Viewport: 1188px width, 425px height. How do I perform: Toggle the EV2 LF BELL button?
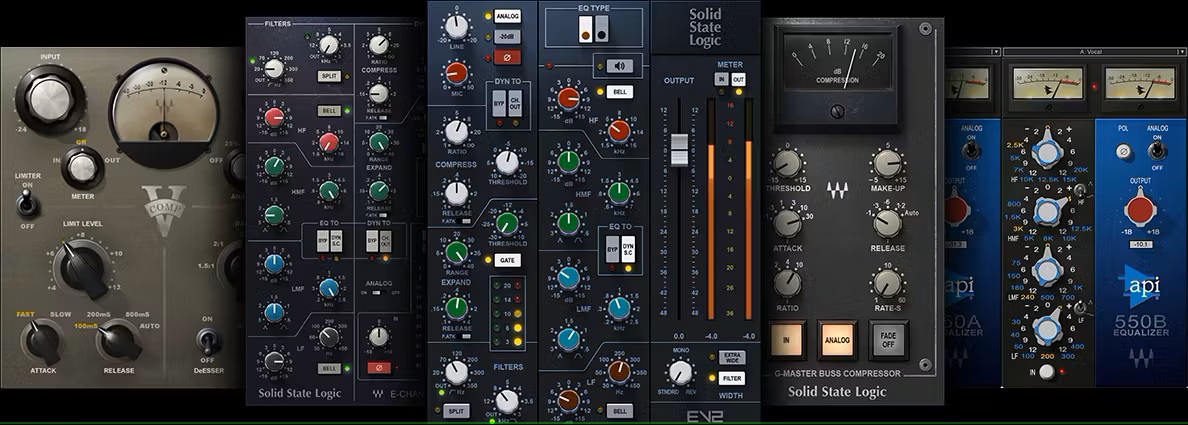point(619,411)
